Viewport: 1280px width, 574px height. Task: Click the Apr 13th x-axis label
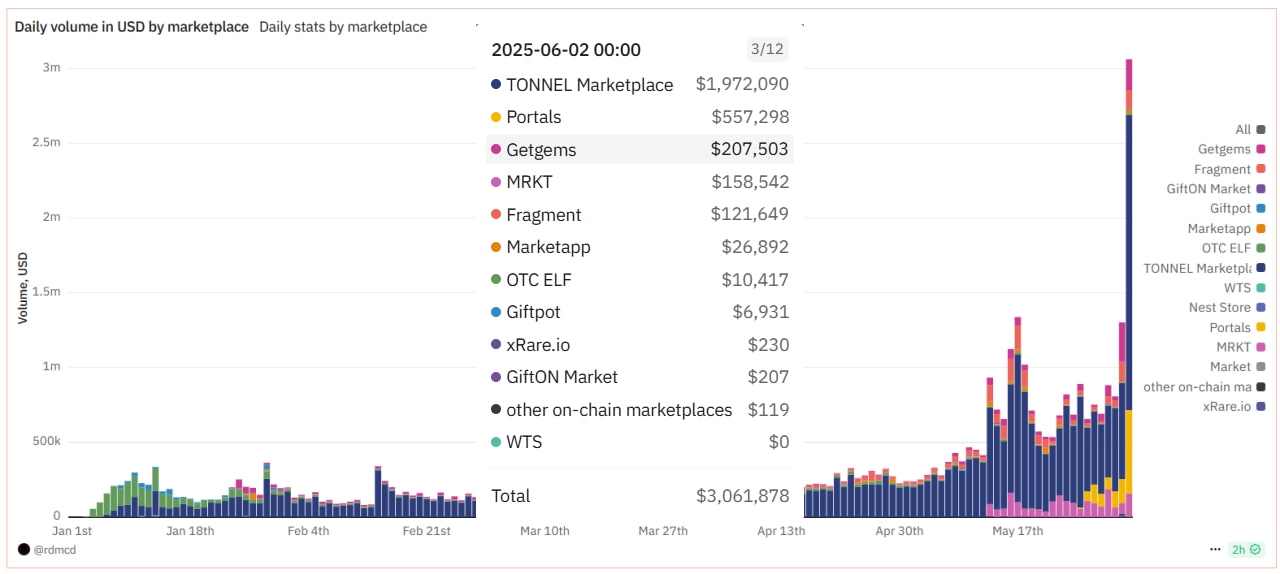tap(781, 531)
